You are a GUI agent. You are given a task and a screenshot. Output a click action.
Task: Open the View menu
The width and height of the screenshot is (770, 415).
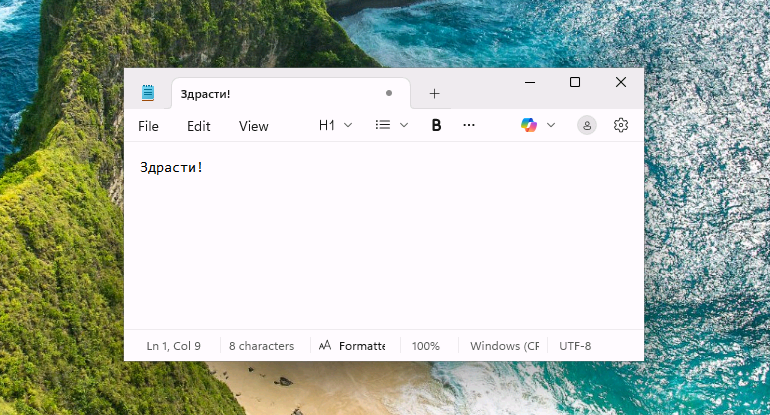pos(253,126)
